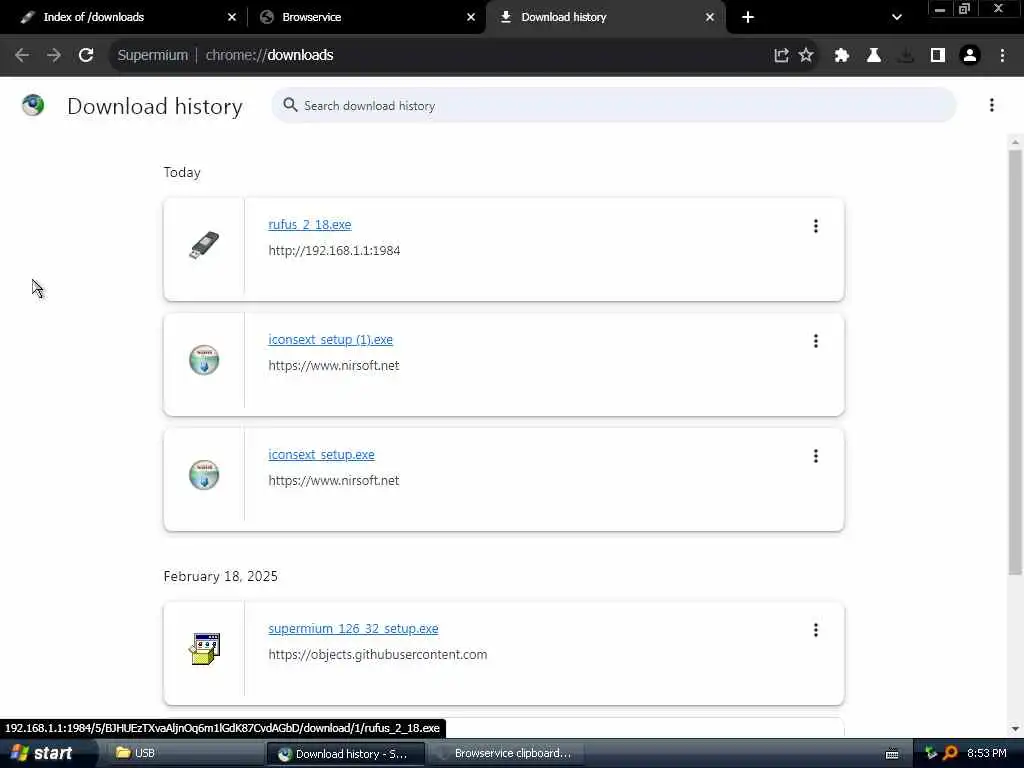Select the Download history tab
The image size is (1024, 768).
click(605, 17)
